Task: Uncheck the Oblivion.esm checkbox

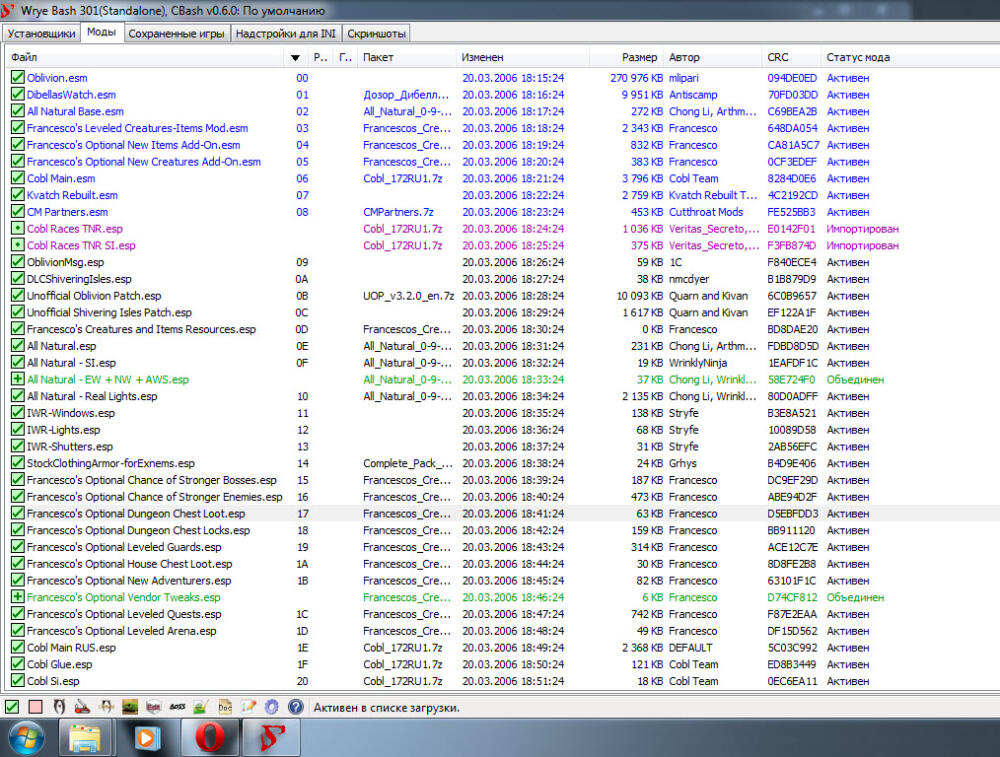Action: (17, 78)
